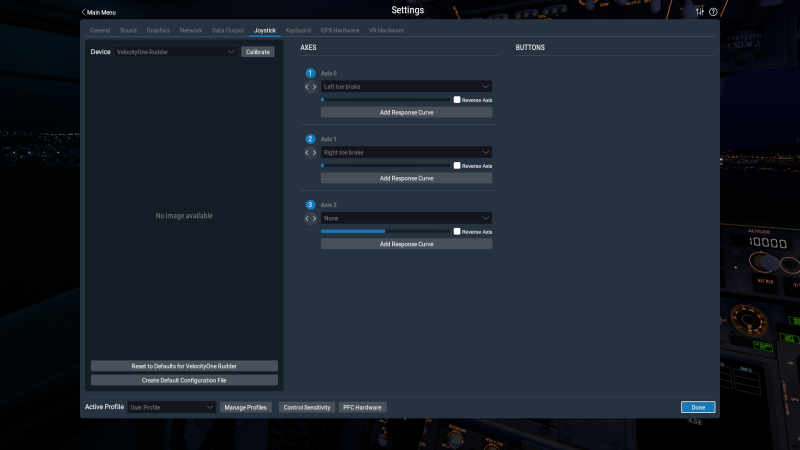This screenshot has width=800, height=450.
Task: Add Response Curve for Axis 0
Action: [407, 112]
